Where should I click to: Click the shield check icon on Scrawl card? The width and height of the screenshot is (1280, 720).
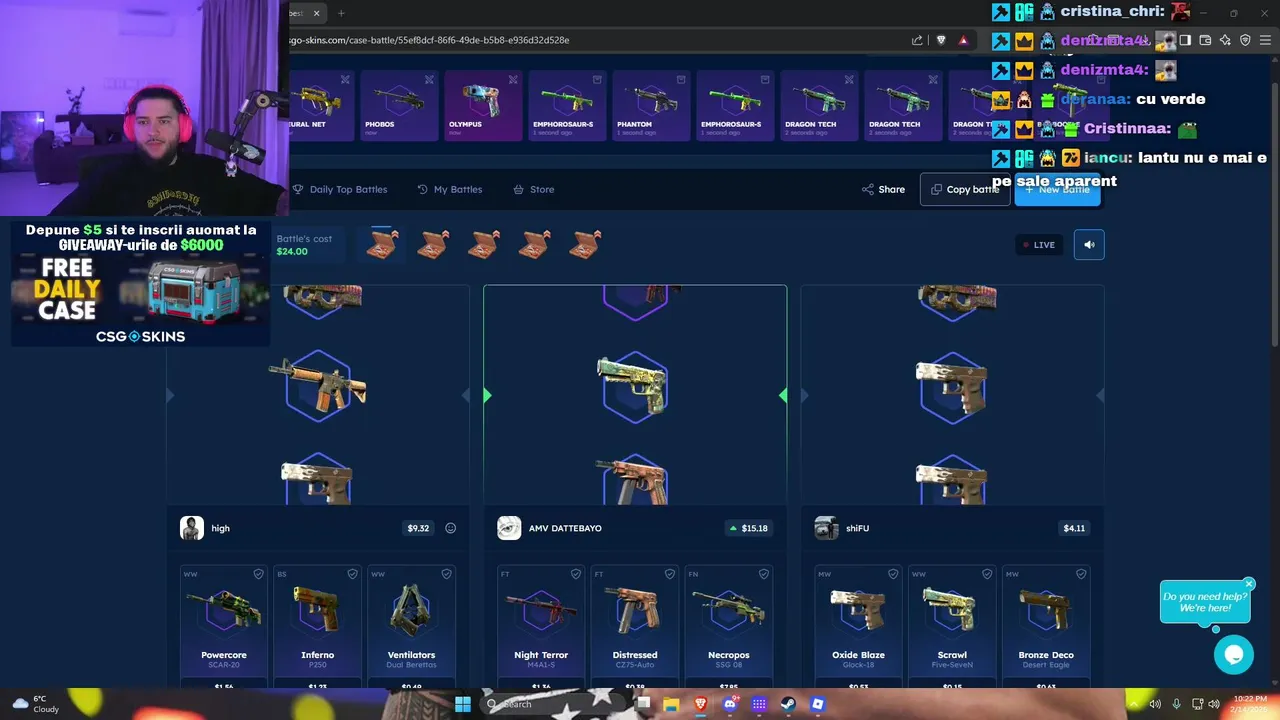pyautogui.click(x=987, y=574)
